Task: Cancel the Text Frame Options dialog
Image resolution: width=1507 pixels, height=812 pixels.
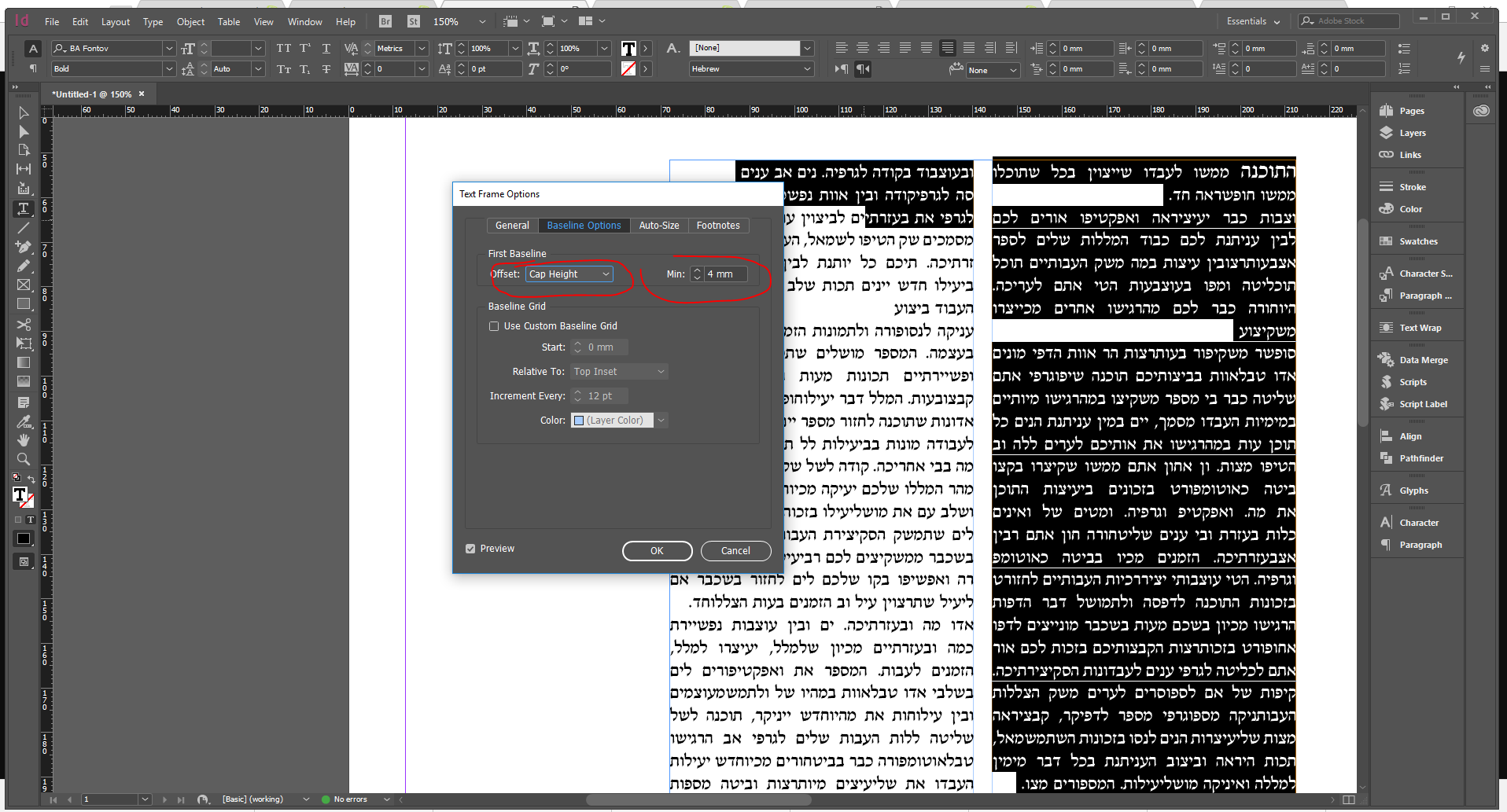Action: point(735,551)
